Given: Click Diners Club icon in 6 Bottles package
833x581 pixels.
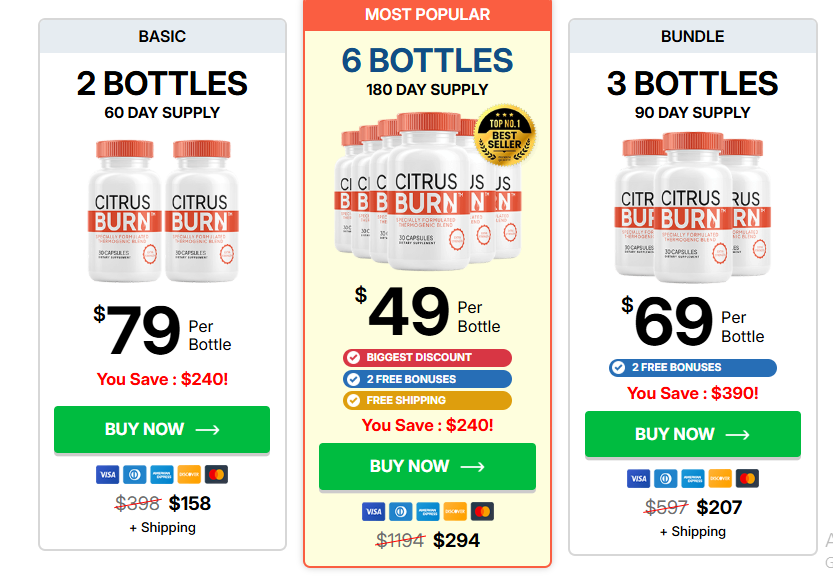Looking at the screenshot, I should (400, 511).
